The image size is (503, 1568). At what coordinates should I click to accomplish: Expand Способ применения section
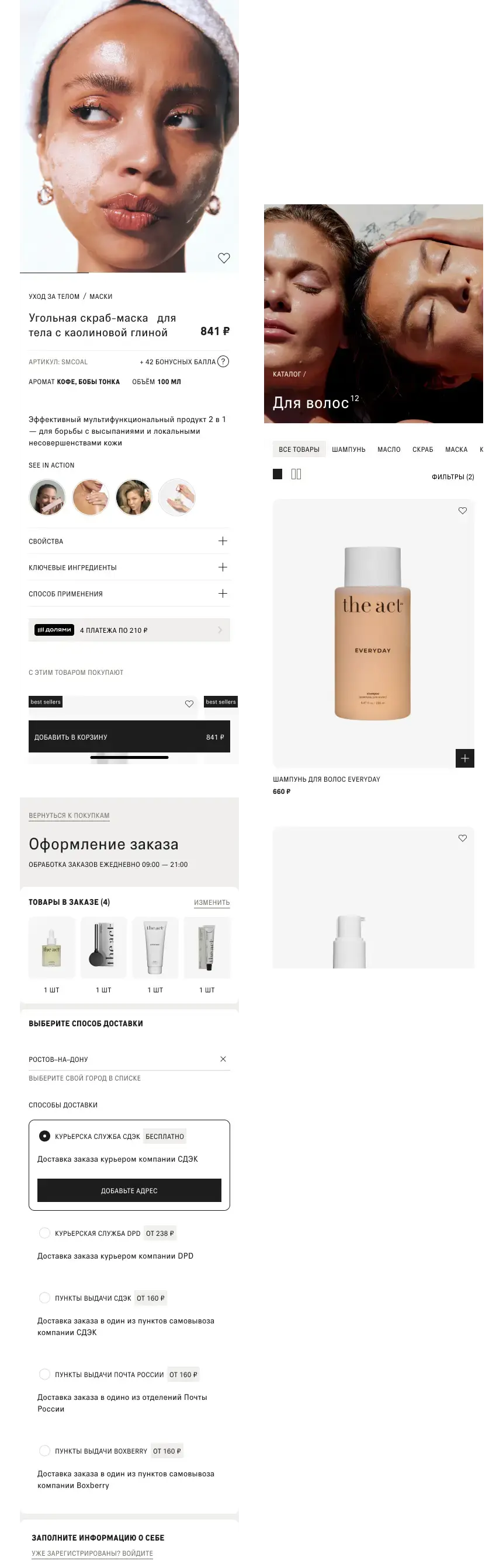[x=129, y=594]
